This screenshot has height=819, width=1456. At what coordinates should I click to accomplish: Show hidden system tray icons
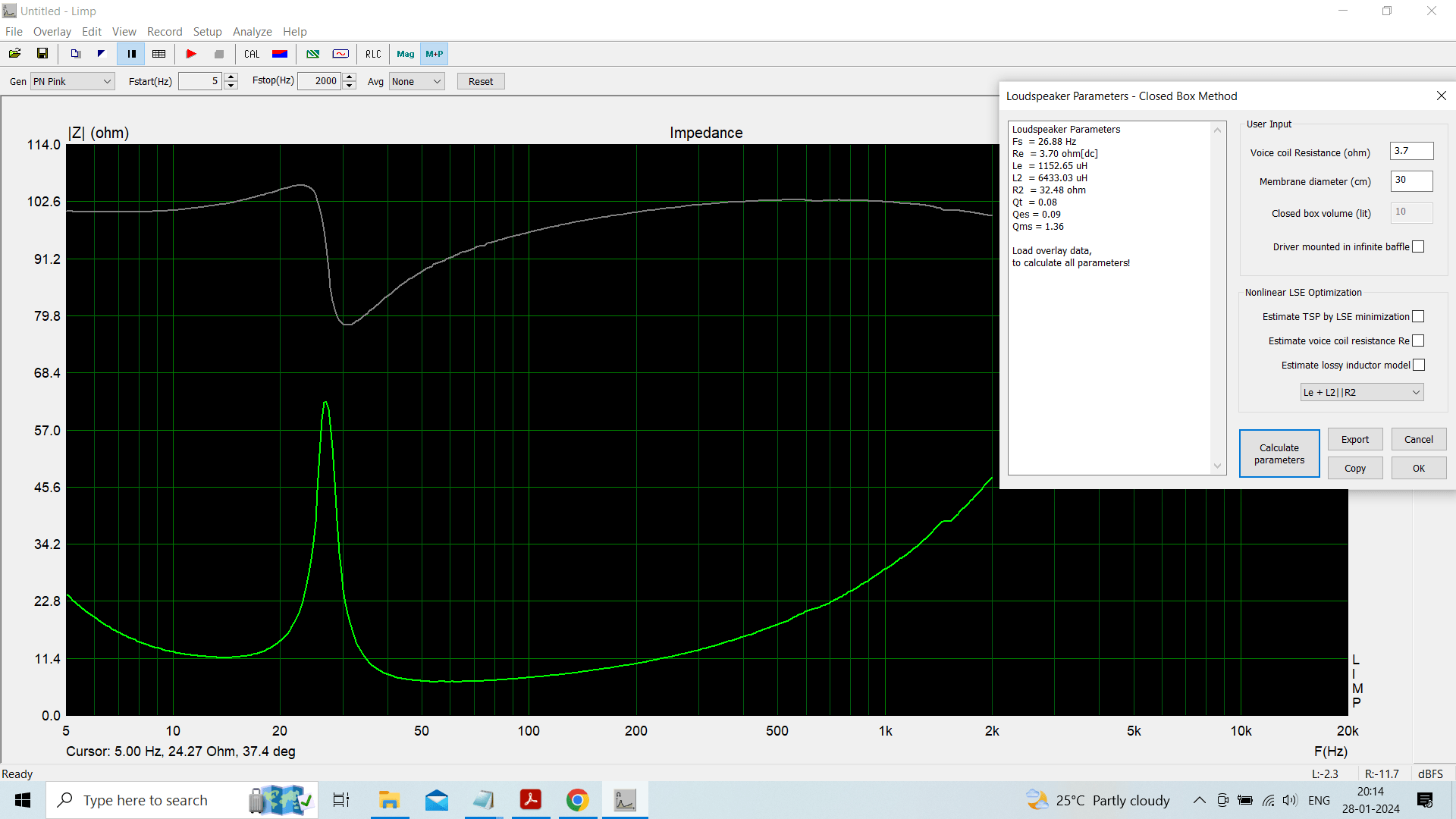point(1199,800)
